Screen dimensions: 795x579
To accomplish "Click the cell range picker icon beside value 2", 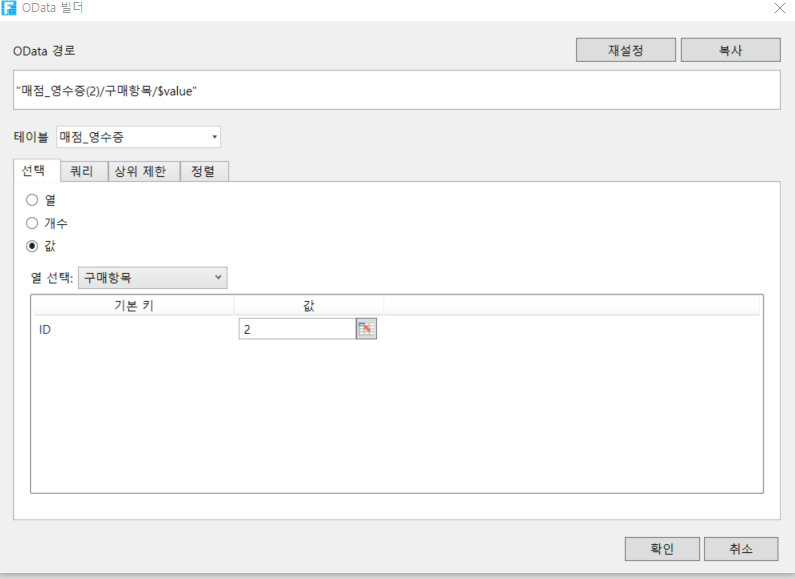I will coord(367,329).
